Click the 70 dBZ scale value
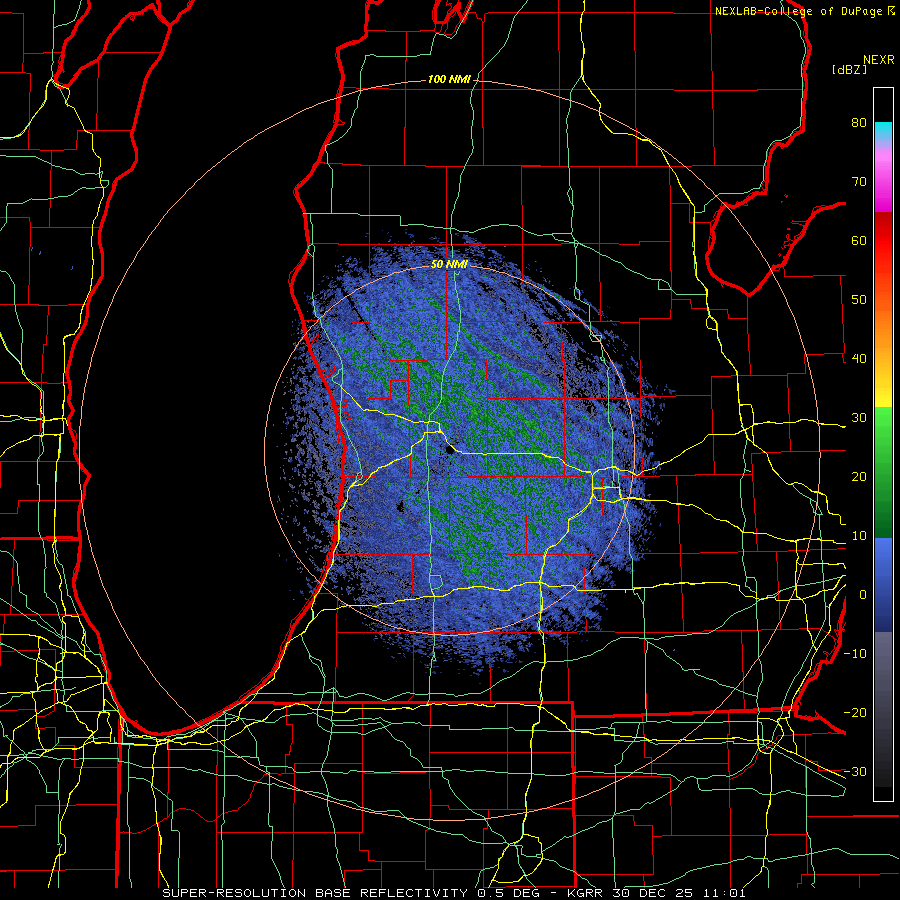 click(859, 181)
